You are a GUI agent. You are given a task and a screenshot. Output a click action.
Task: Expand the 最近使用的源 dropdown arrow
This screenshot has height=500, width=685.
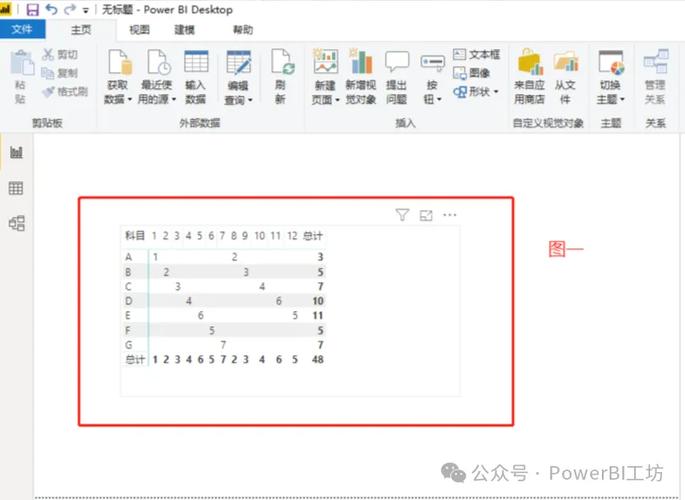coord(174,100)
